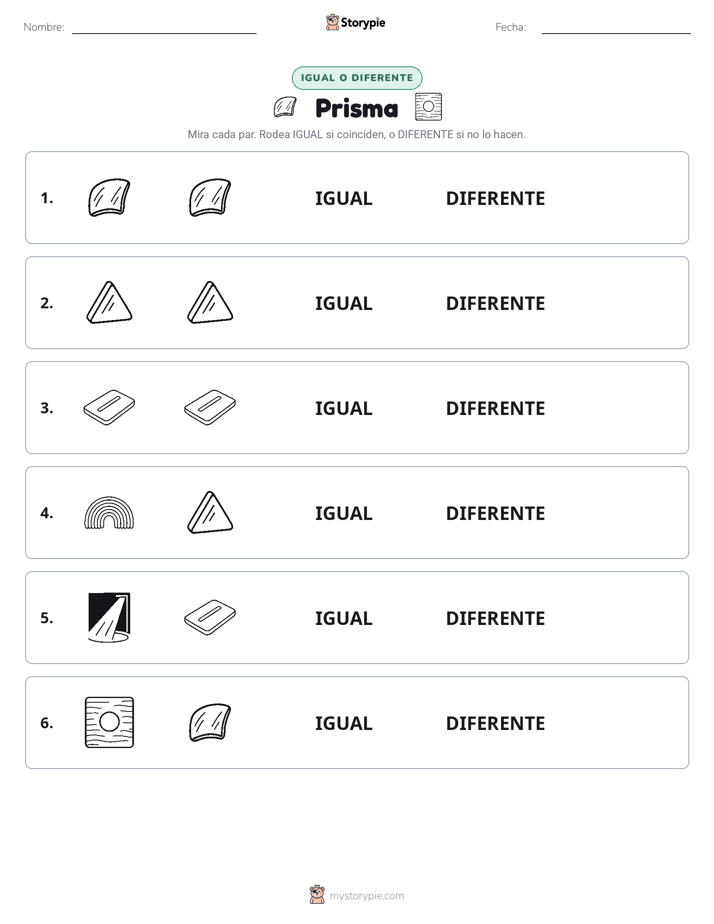The image size is (714, 924).
Task: Click the curved glass icon in row 6
Action: click(x=210, y=722)
